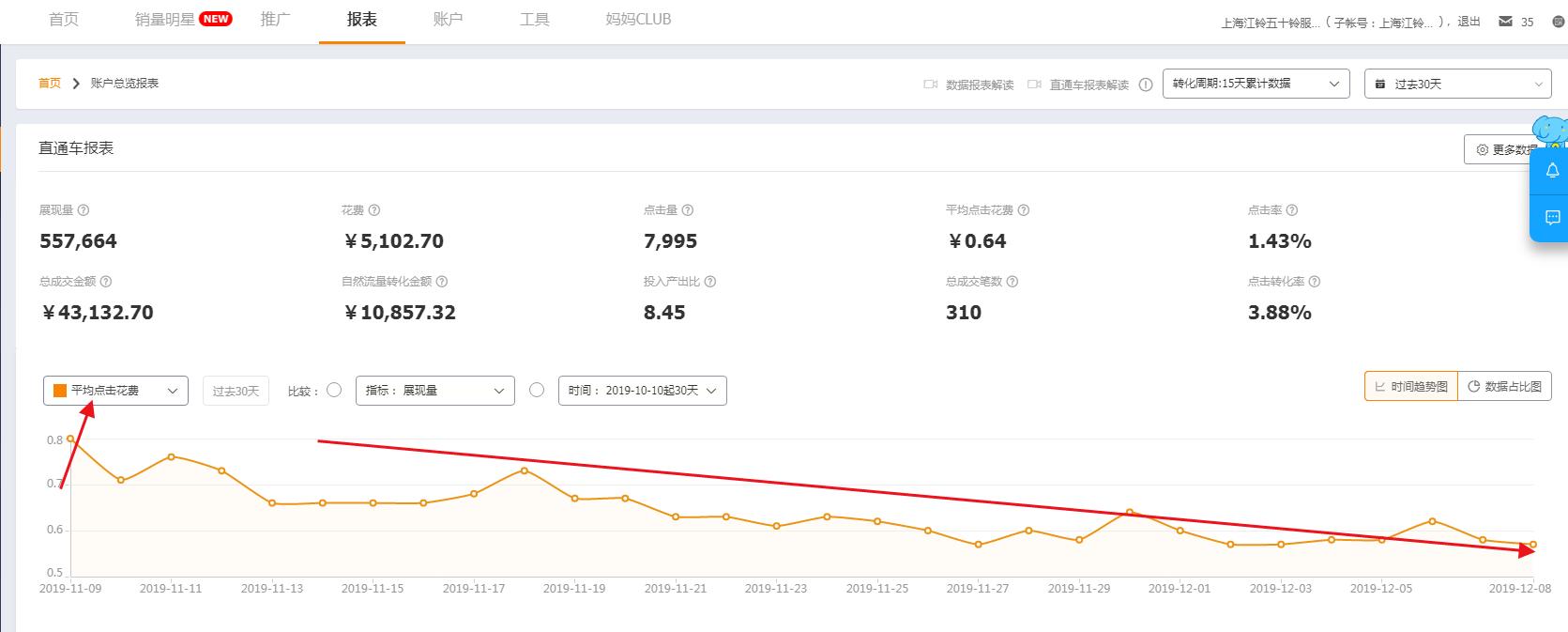Click the 3.88% 点击转化率 value
The height and width of the screenshot is (632, 1568).
pyautogui.click(x=1280, y=313)
